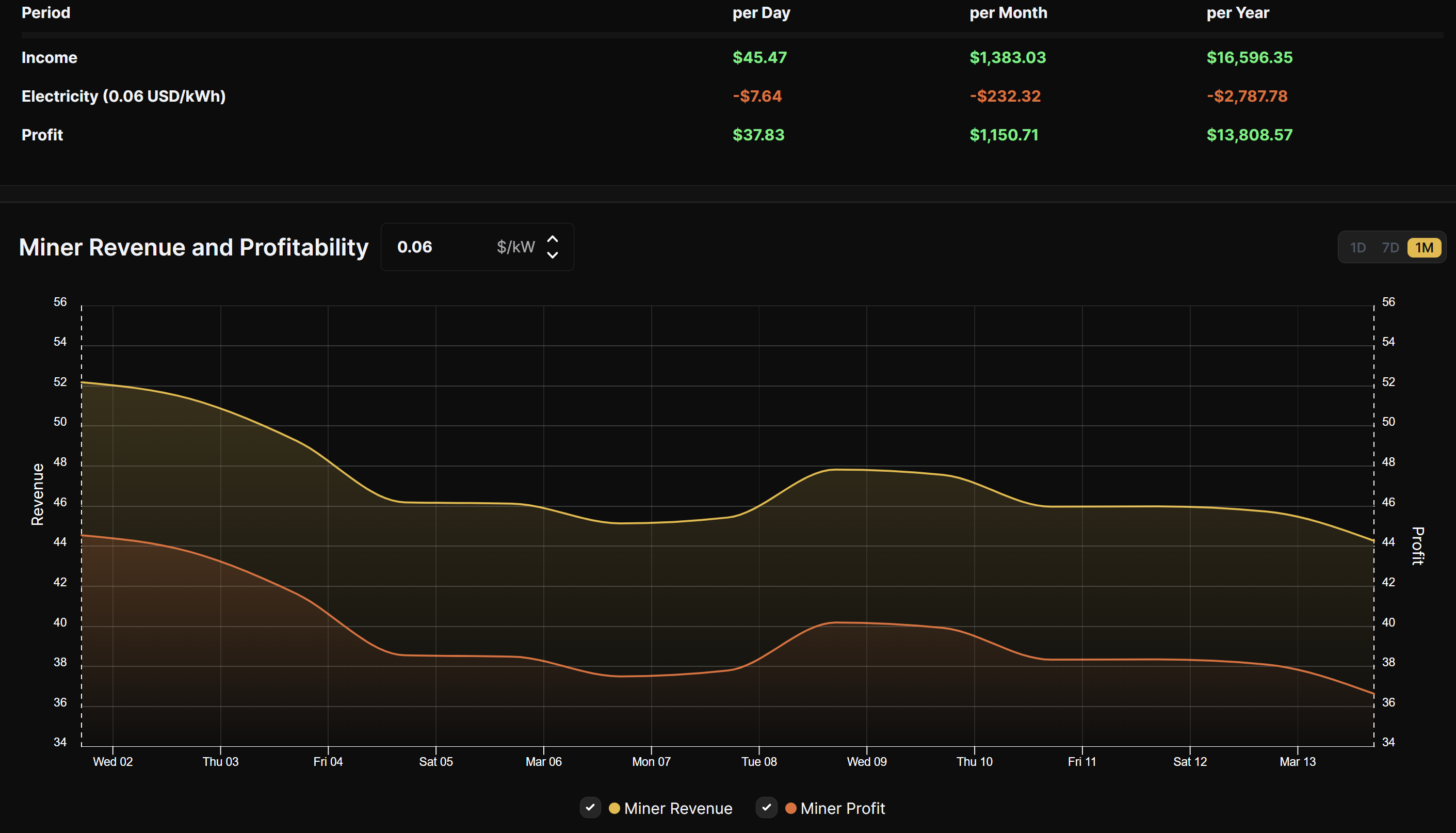Click the $/kW unit label
Image resolution: width=1456 pixels, height=833 pixels.
coord(515,247)
